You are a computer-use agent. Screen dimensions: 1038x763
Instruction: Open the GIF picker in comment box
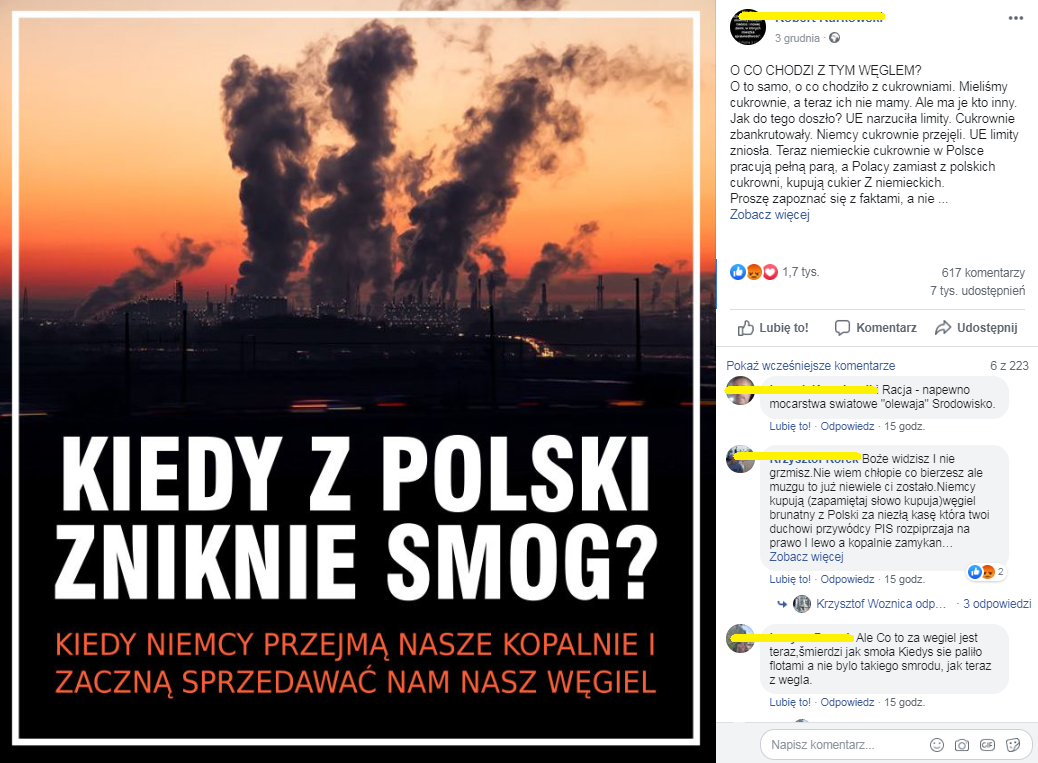[987, 745]
